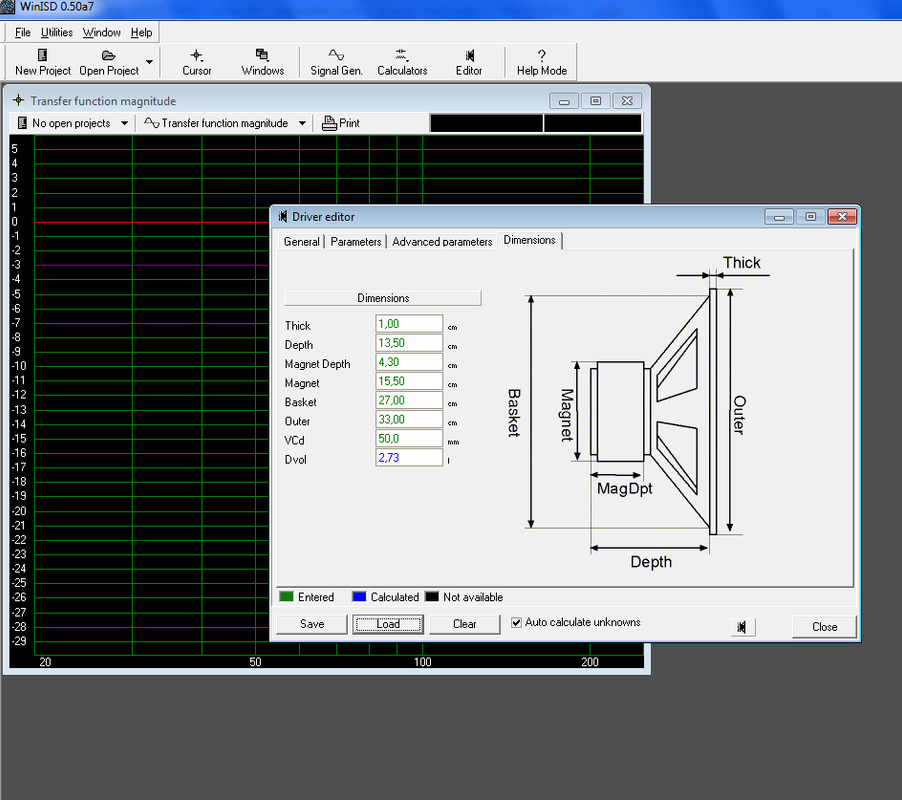This screenshot has width=902, height=800.
Task: Open the Utilities menu
Action: (56, 32)
